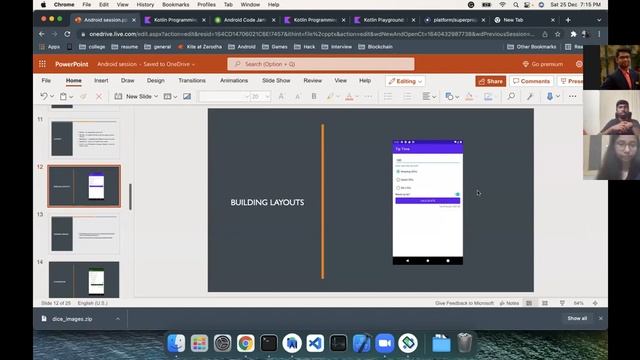Open the Kotlin Playground browser tab
640x360 pixels.
[384, 20]
